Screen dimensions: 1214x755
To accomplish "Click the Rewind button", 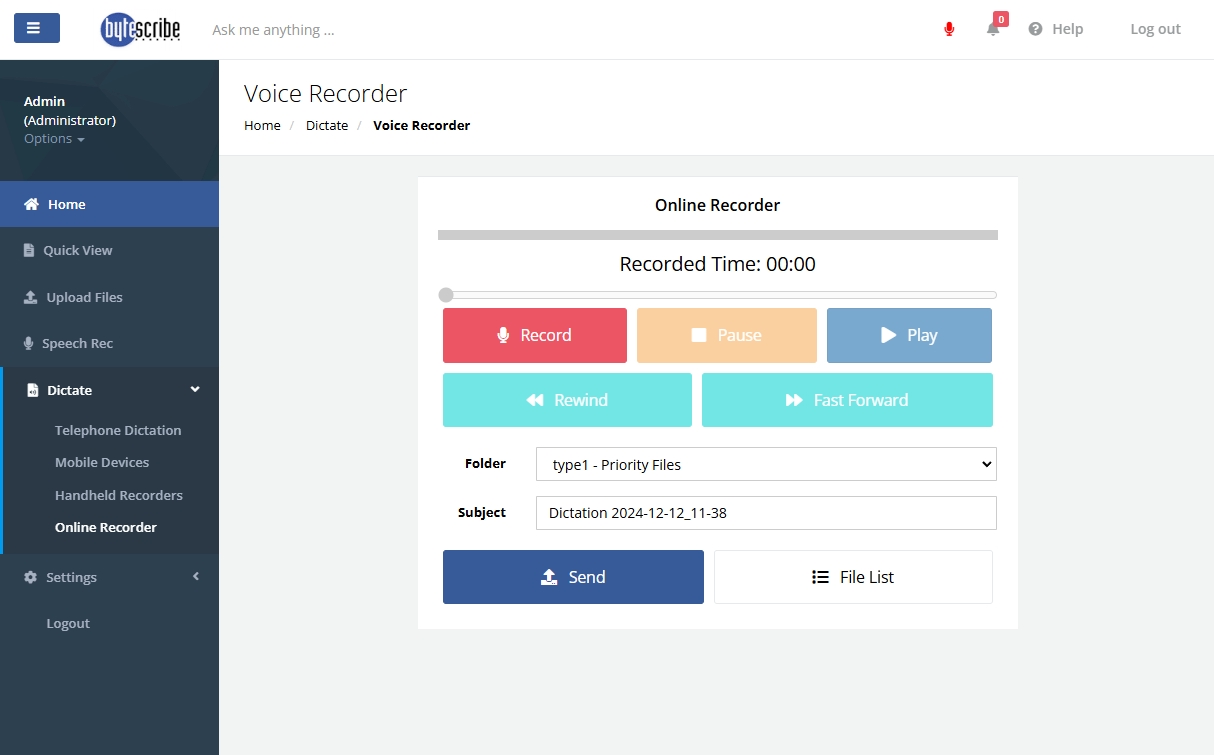I will [567, 400].
